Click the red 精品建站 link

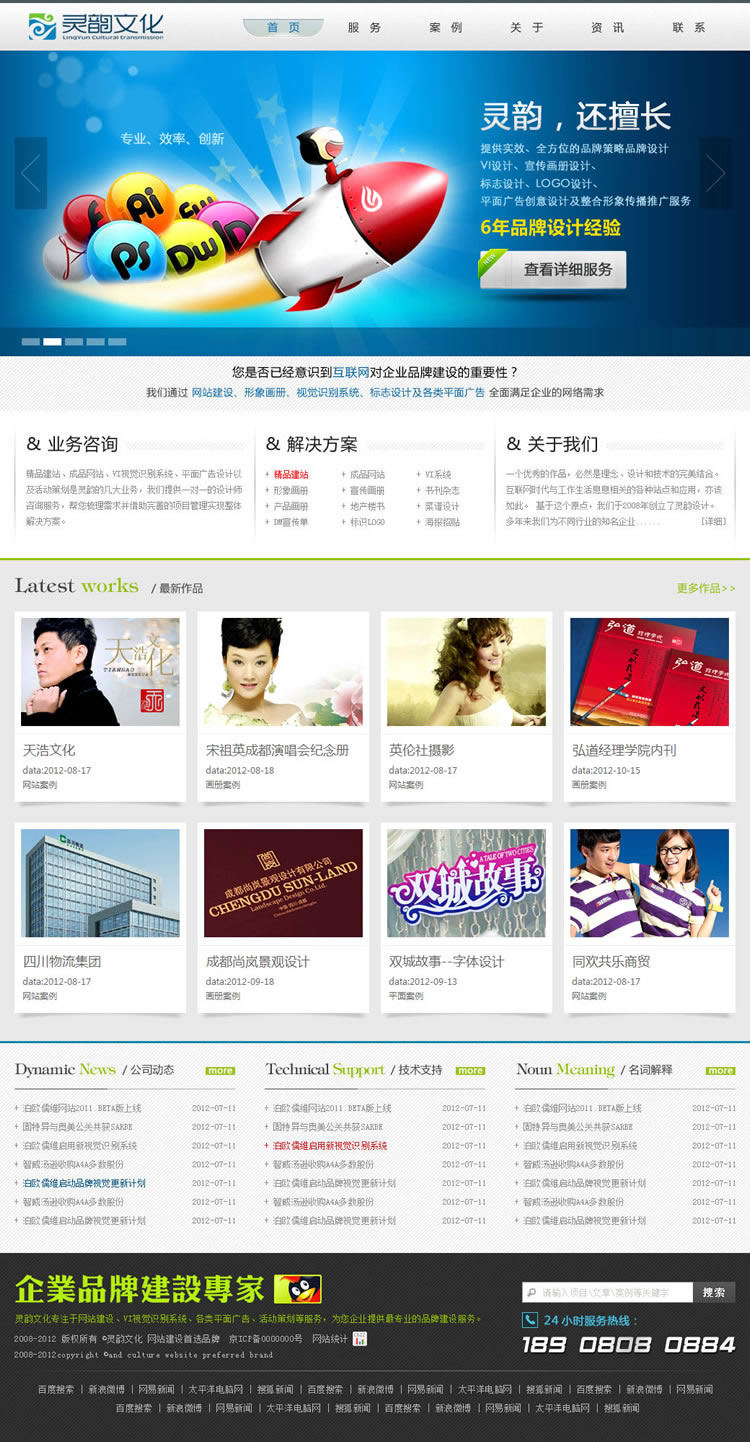[x=291, y=475]
